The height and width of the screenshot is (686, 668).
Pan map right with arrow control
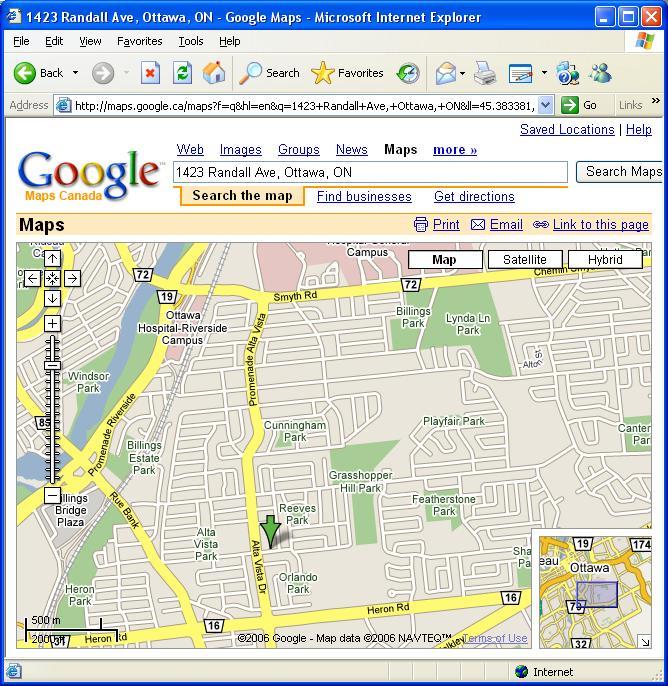coord(73,278)
